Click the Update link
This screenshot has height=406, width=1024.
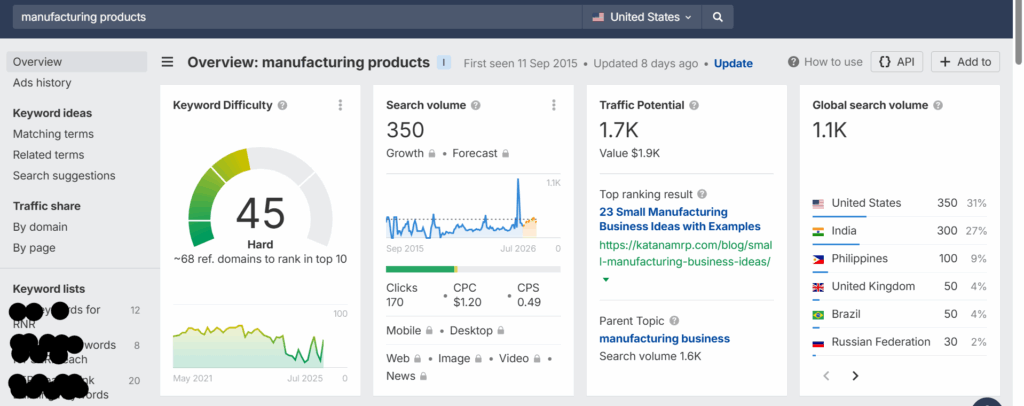(x=733, y=63)
